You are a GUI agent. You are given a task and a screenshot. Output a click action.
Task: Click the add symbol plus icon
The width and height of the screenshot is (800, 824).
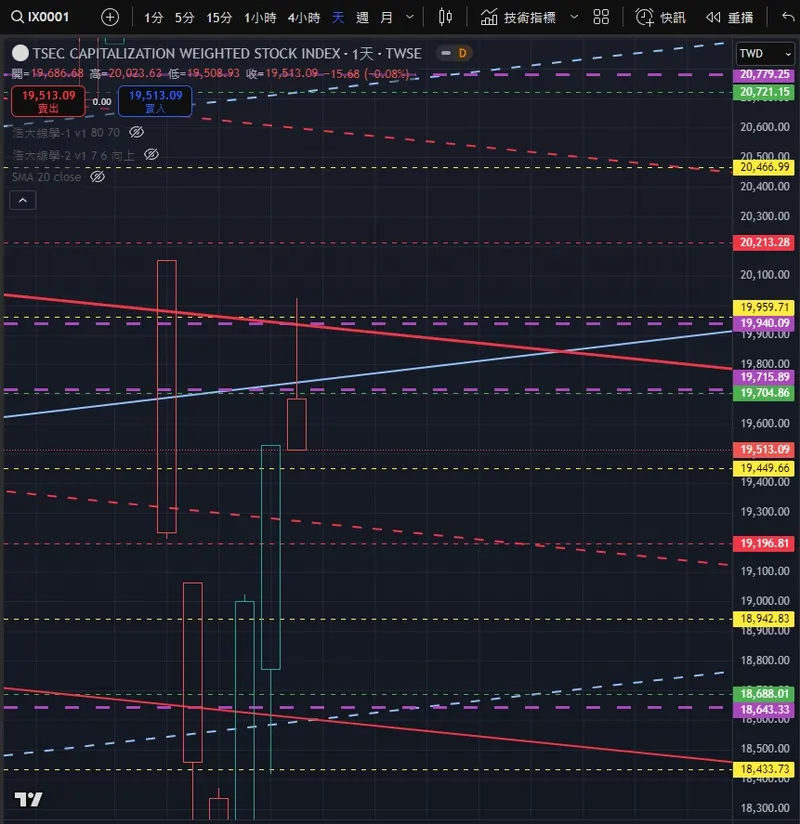click(x=110, y=17)
